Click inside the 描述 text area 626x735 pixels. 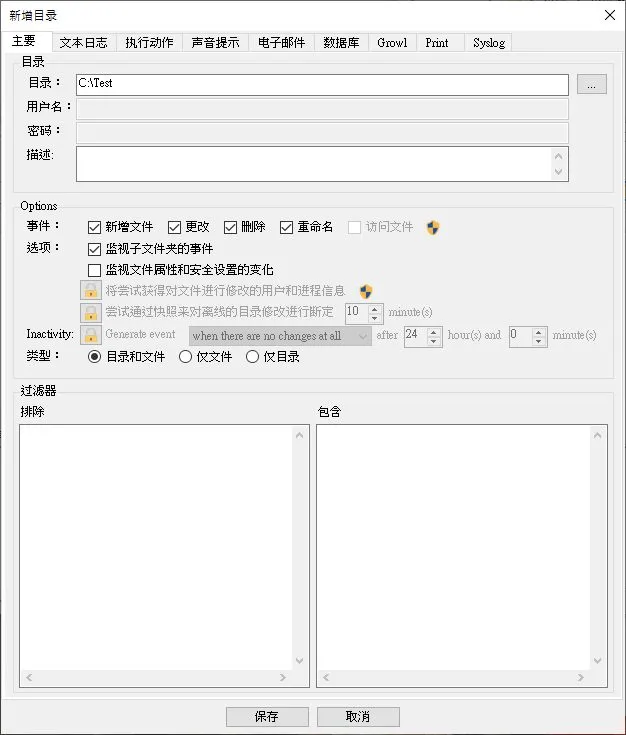[314, 164]
